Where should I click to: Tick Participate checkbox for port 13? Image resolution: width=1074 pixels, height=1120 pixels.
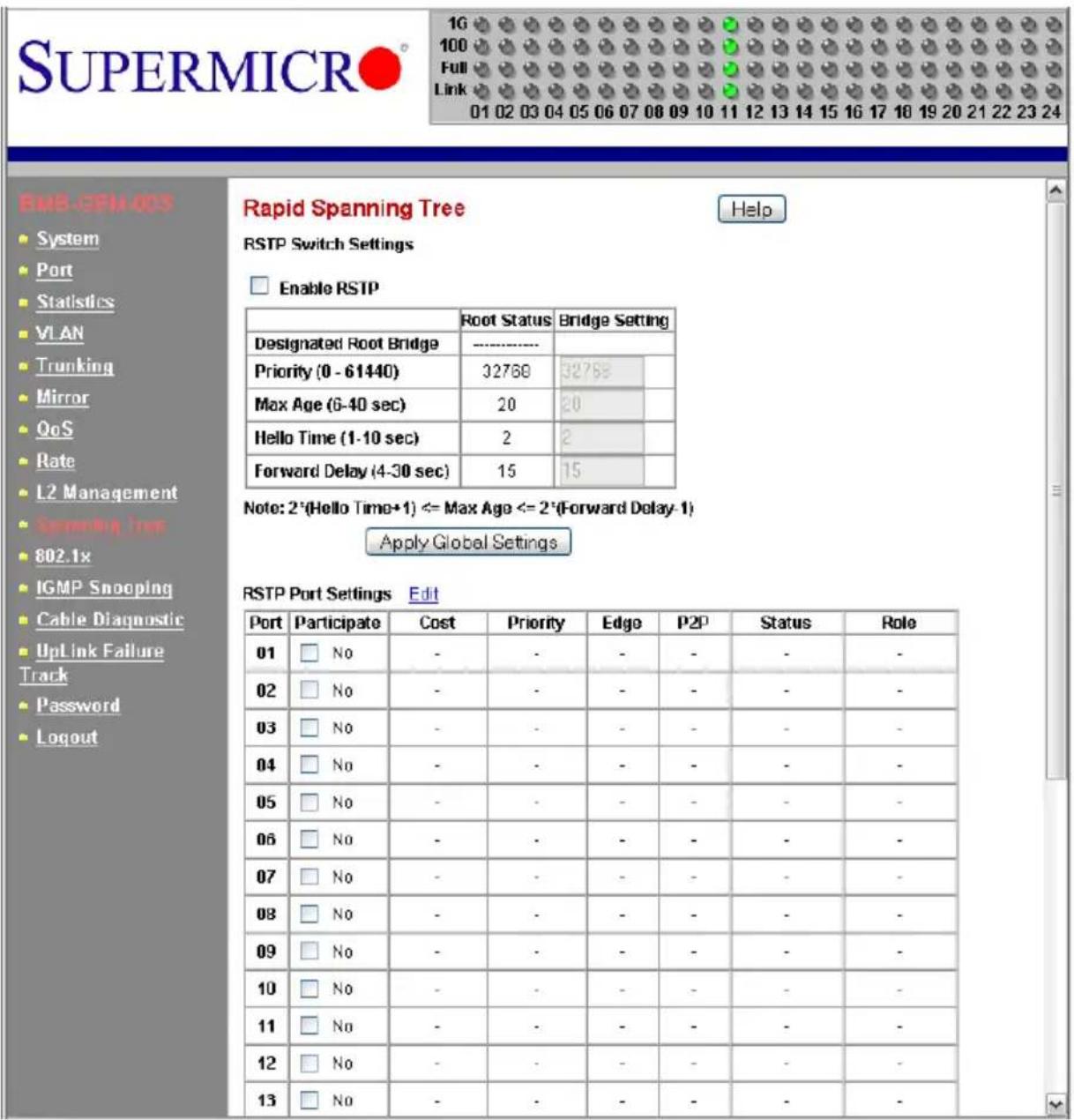click(x=309, y=1101)
